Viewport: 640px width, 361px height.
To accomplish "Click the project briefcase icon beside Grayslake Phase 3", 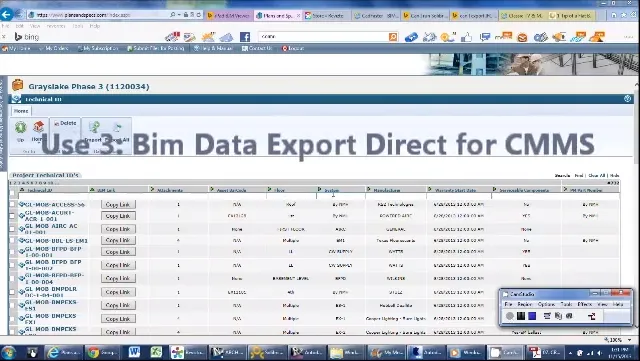I will tap(18, 85).
